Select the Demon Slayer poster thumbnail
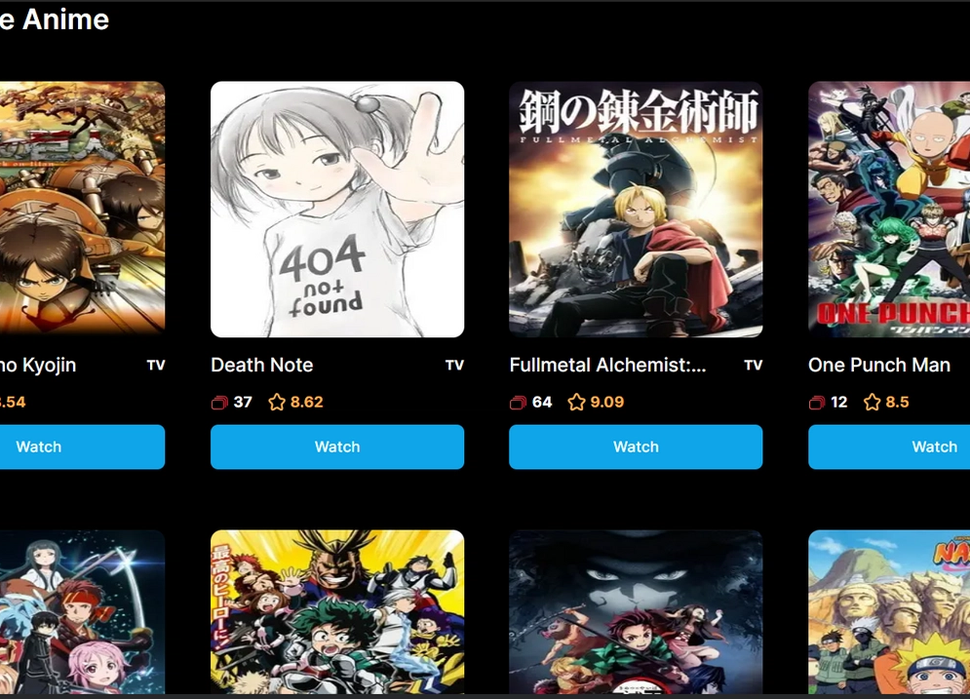The image size is (970, 699). pyautogui.click(x=636, y=611)
